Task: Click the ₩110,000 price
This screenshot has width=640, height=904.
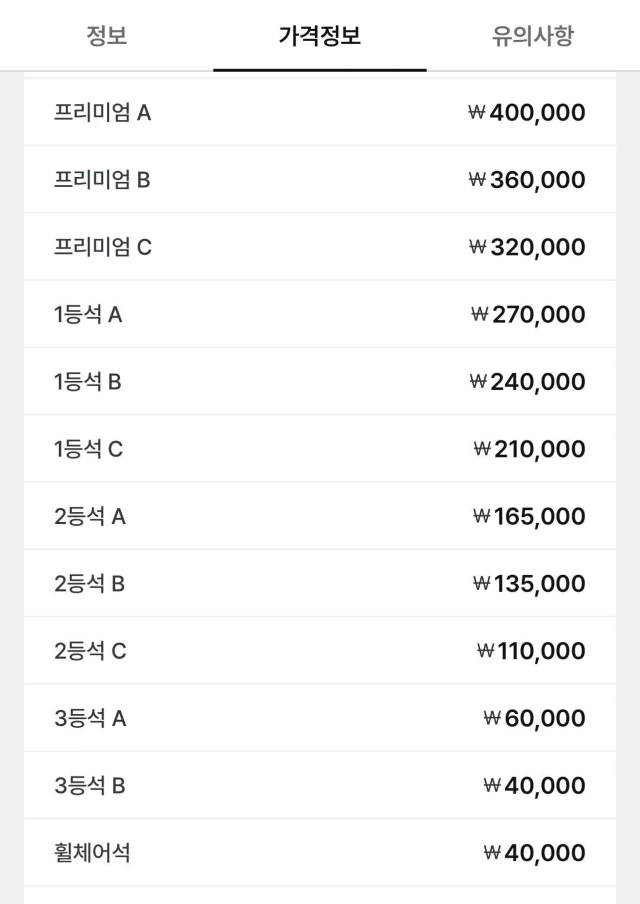Action: (532, 651)
